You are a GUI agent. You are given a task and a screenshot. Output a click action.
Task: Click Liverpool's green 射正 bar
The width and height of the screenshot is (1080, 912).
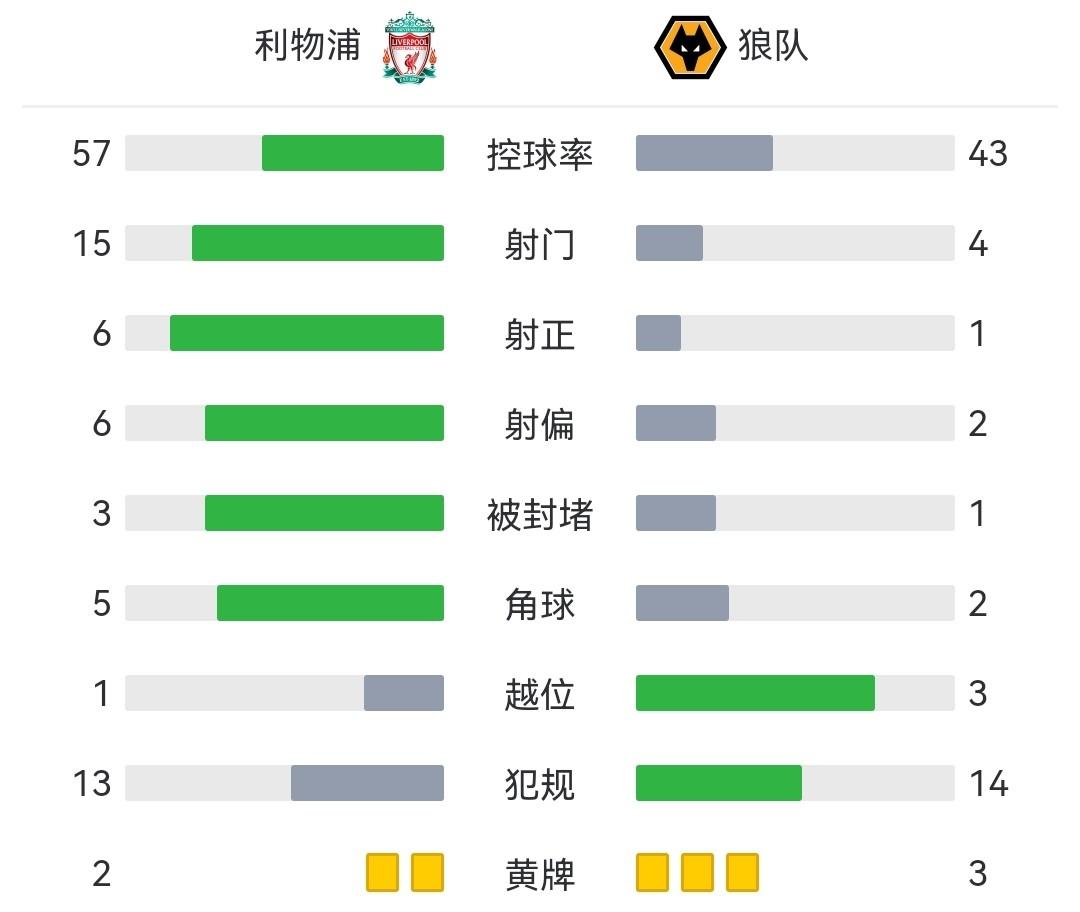[x=306, y=333]
